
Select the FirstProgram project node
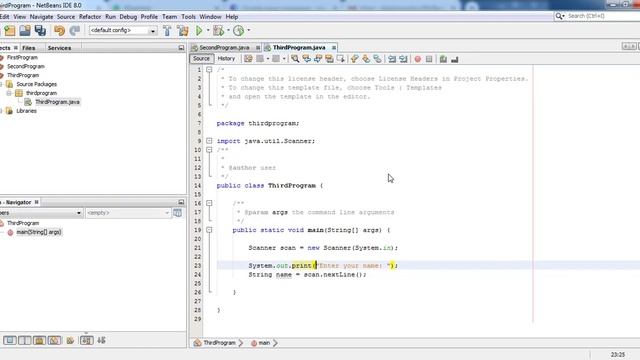click(22, 58)
